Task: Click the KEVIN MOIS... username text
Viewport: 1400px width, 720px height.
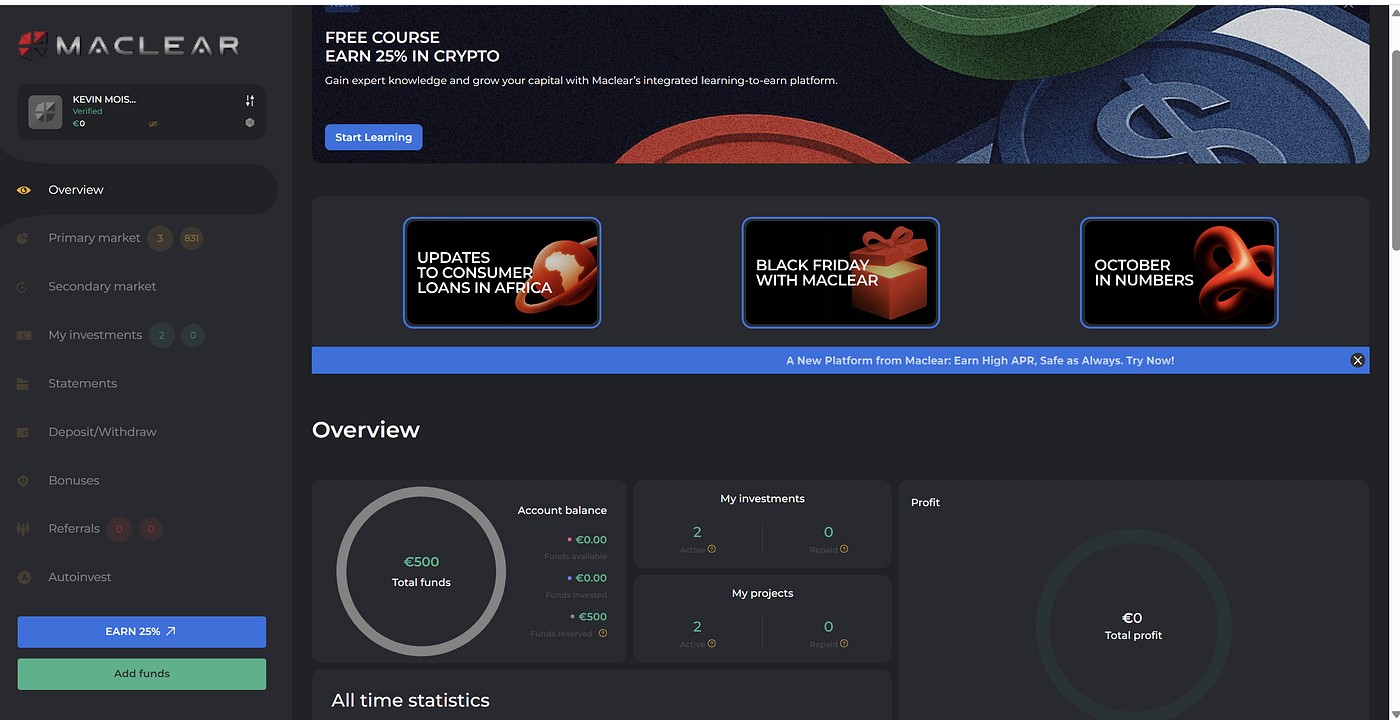Action: coord(104,100)
